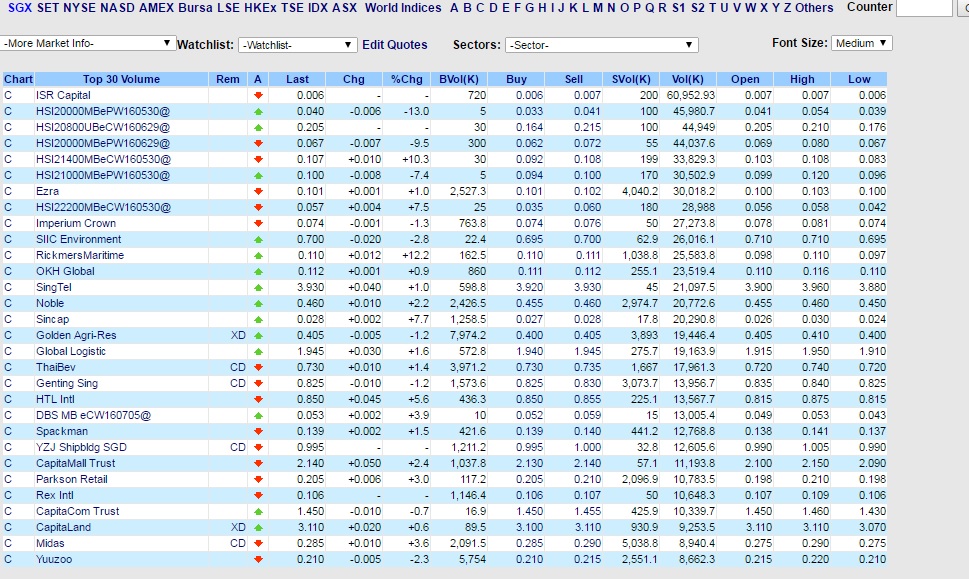This screenshot has width=969, height=579.
Task: Switch to the HKEx market tab
Action: [260, 8]
